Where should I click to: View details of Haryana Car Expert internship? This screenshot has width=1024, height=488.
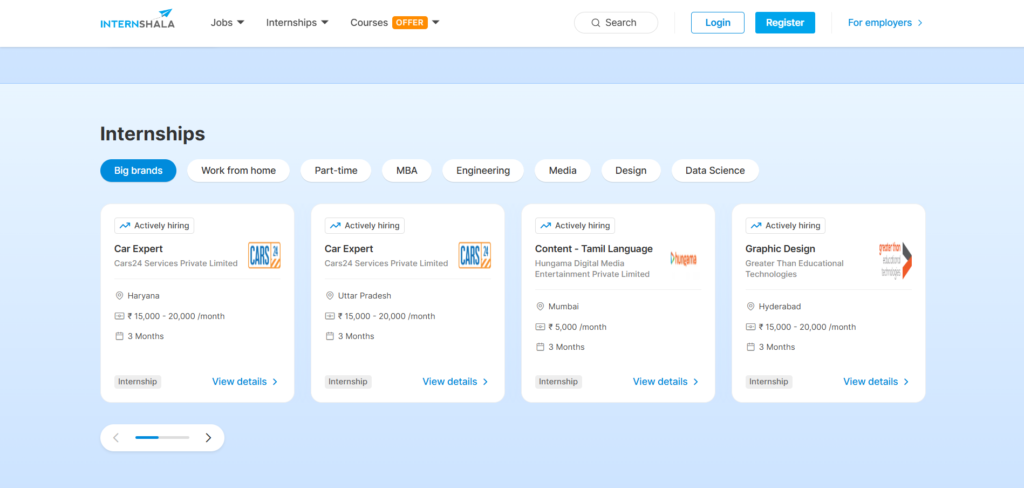245,382
